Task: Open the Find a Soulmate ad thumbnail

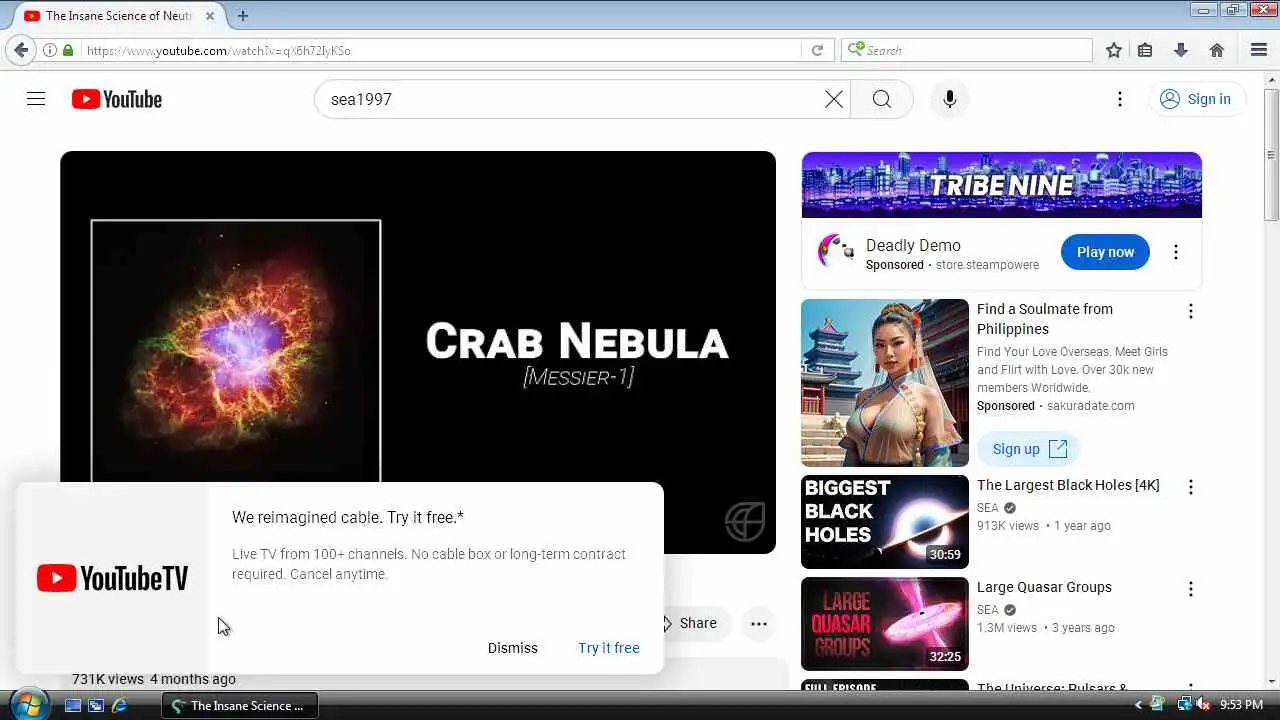Action: pos(885,383)
